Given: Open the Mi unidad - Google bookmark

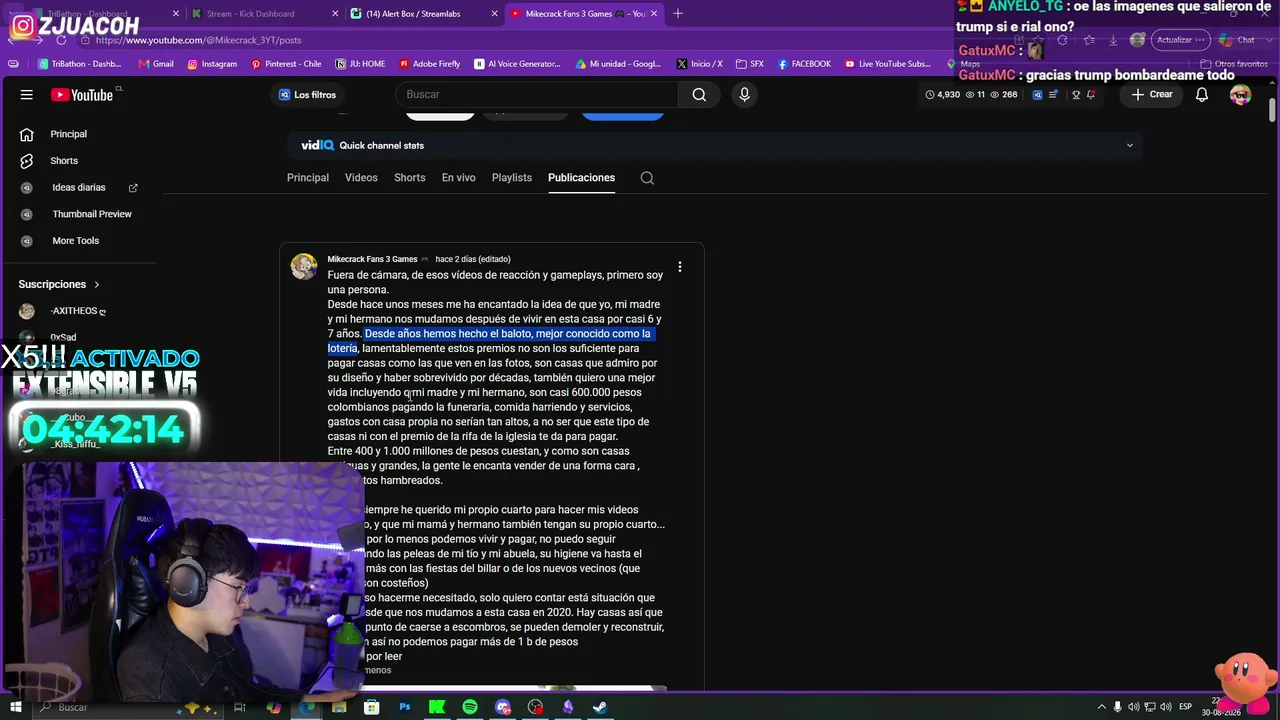Looking at the screenshot, I should coord(618,64).
